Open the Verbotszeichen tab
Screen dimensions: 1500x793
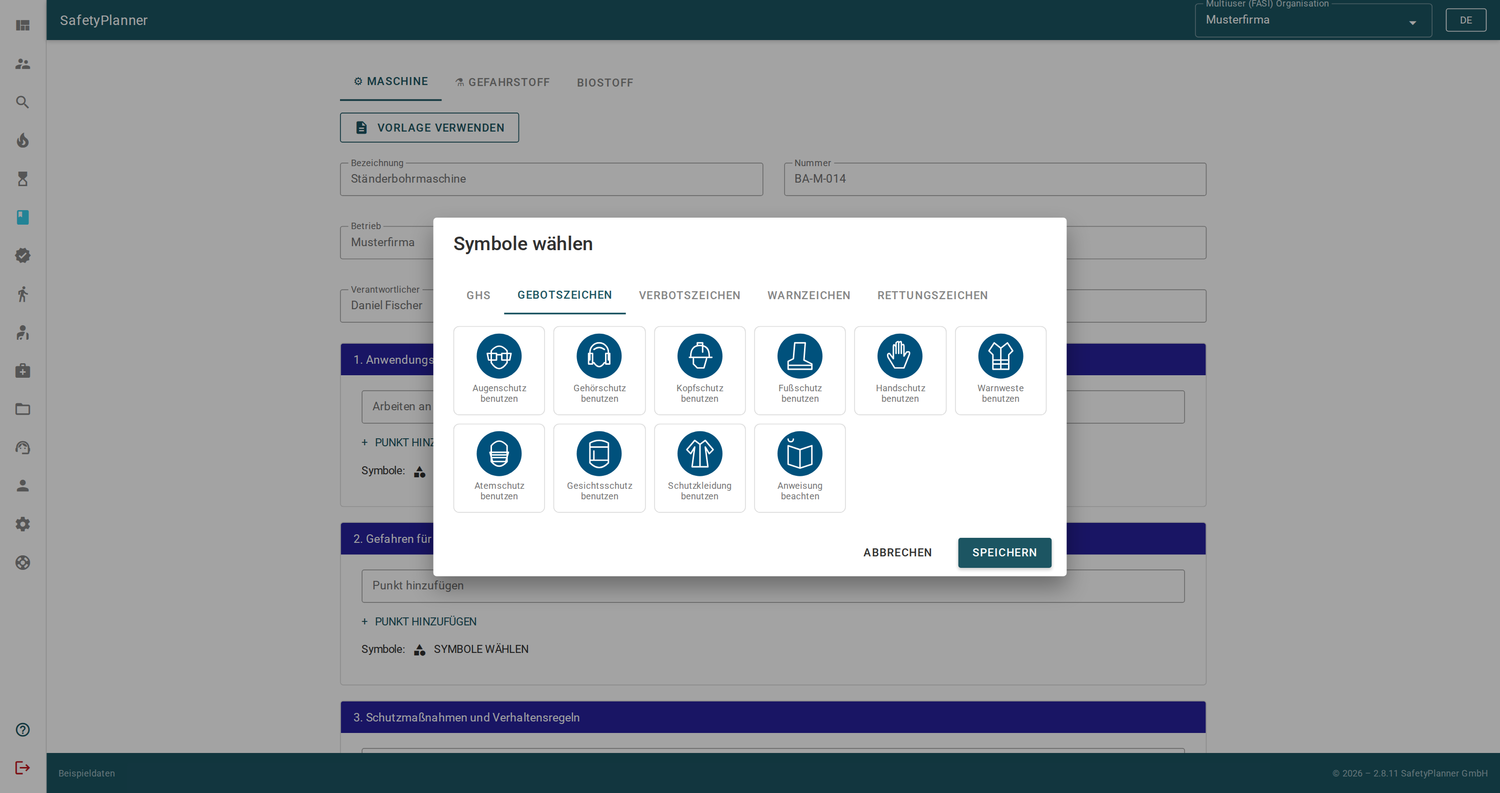[x=690, y=295]
